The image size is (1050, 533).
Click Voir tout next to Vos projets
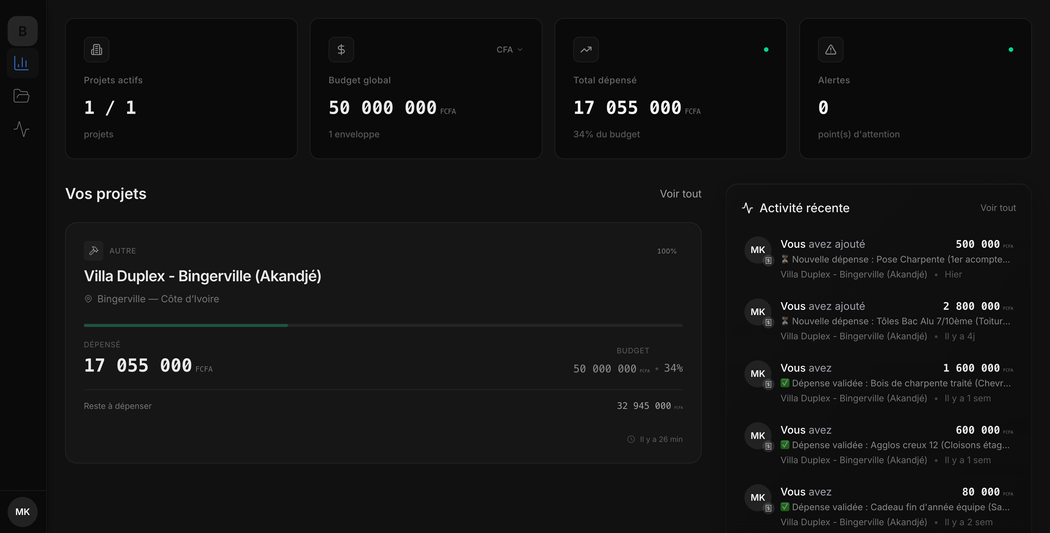point(680,194)
